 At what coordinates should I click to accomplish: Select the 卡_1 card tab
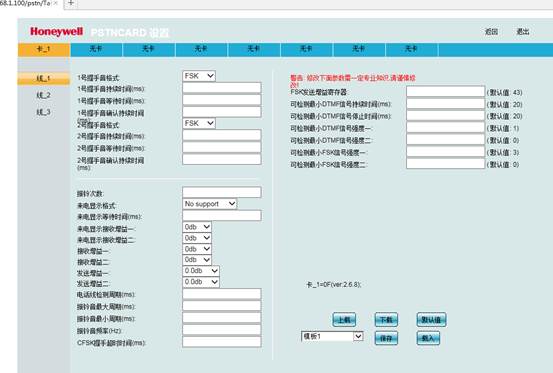[x=44, y=49]
